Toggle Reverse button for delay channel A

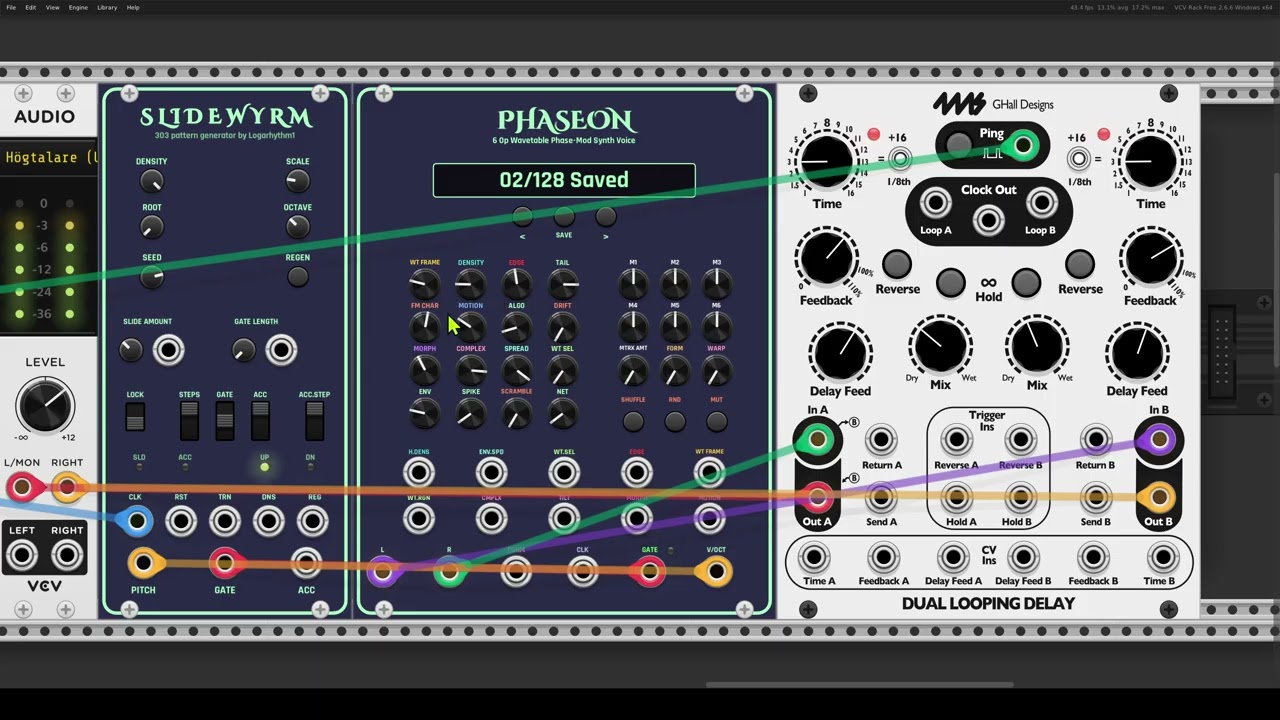pos(897,264)
